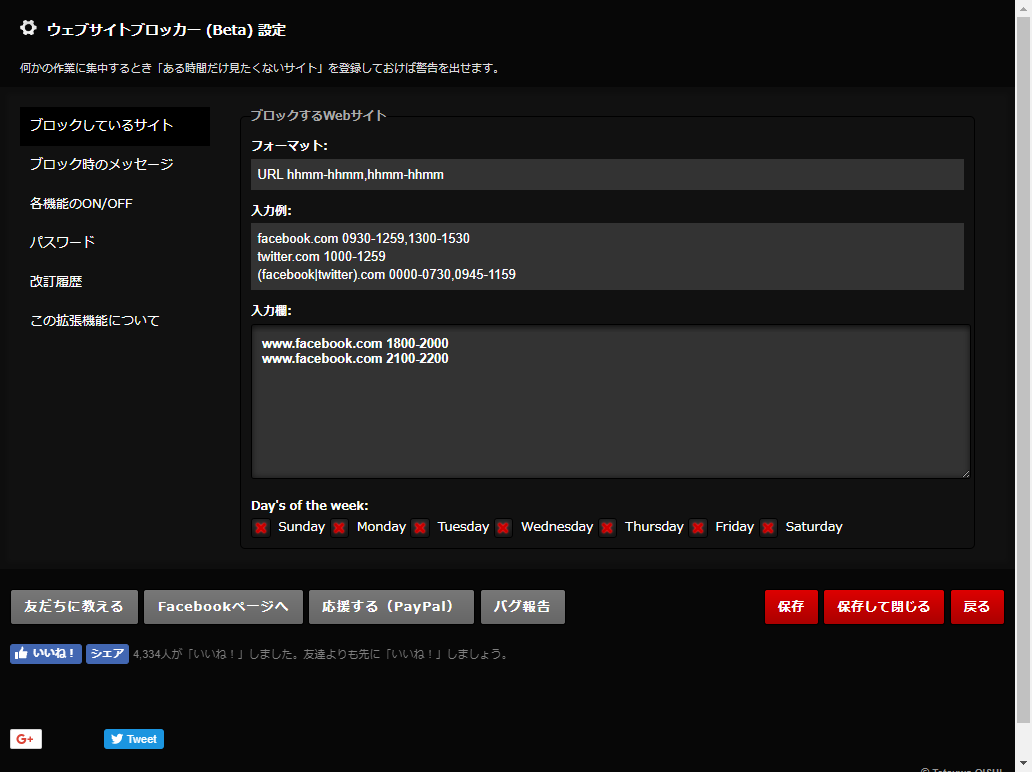Click the Facebook シェア button
This screenshot has height=772, width=1032.
pos(107,654)
